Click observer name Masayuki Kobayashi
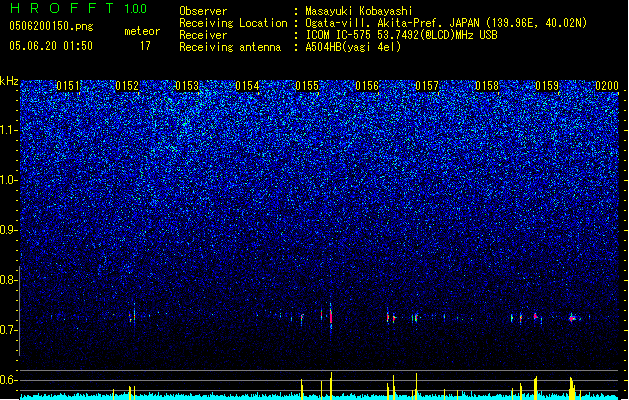629x400 pixels. click(x=359, y=11)
